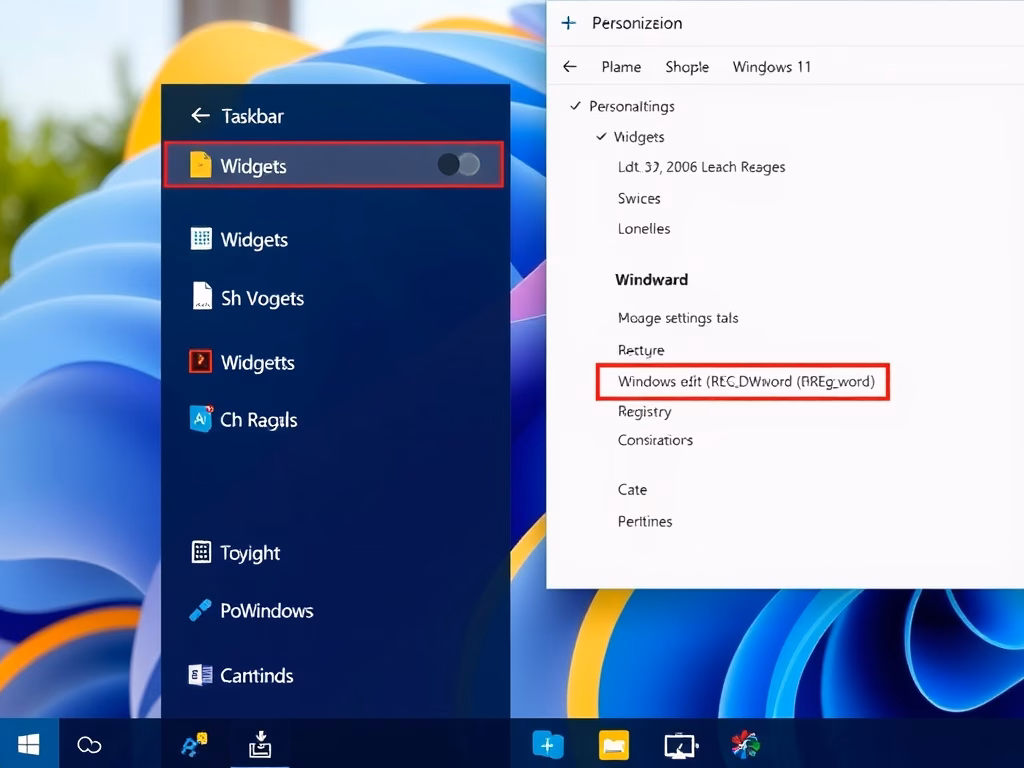Open the Windows Start button

coord(29,744)
